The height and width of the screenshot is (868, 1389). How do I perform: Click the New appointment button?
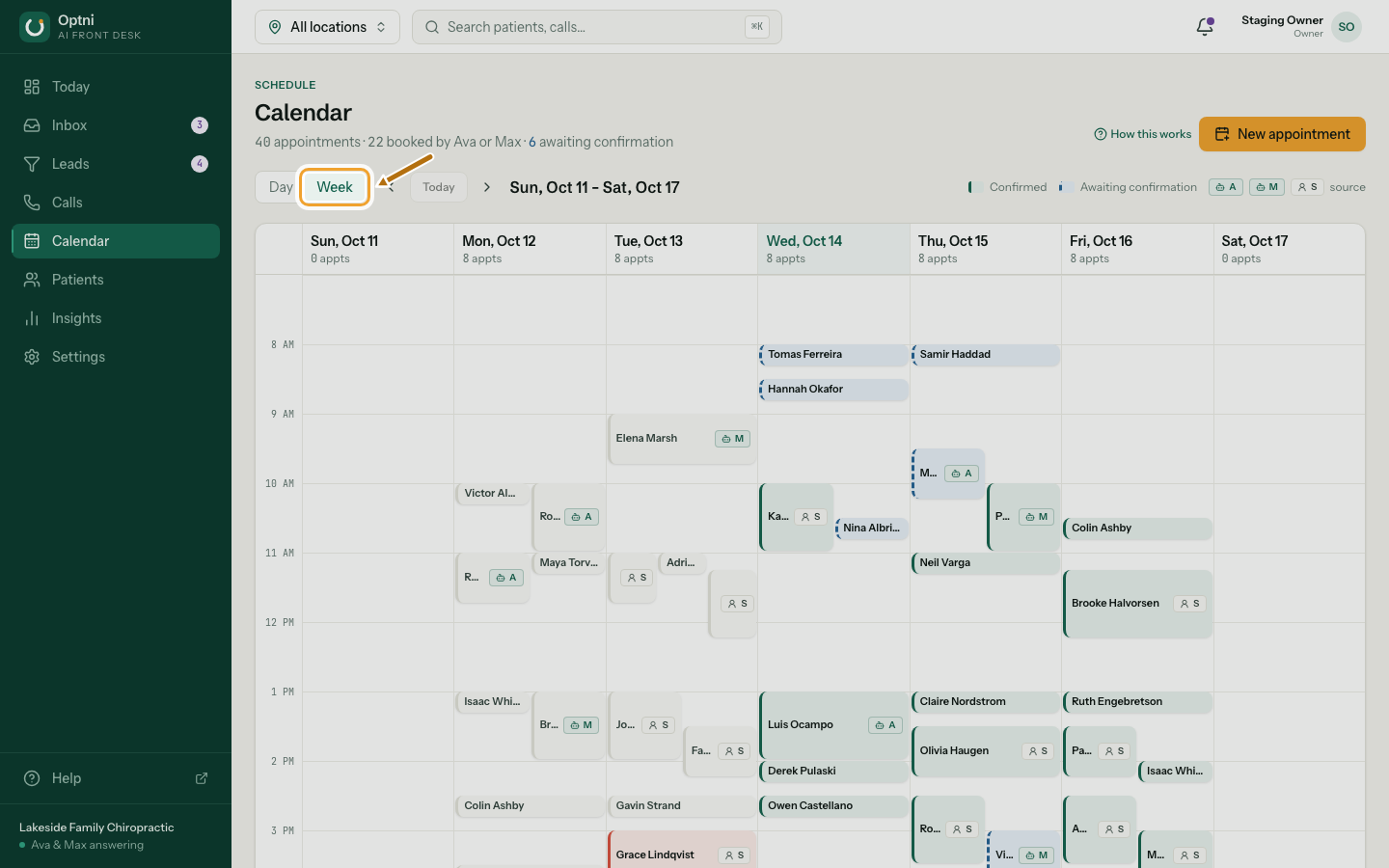[x=1282, y=134]
